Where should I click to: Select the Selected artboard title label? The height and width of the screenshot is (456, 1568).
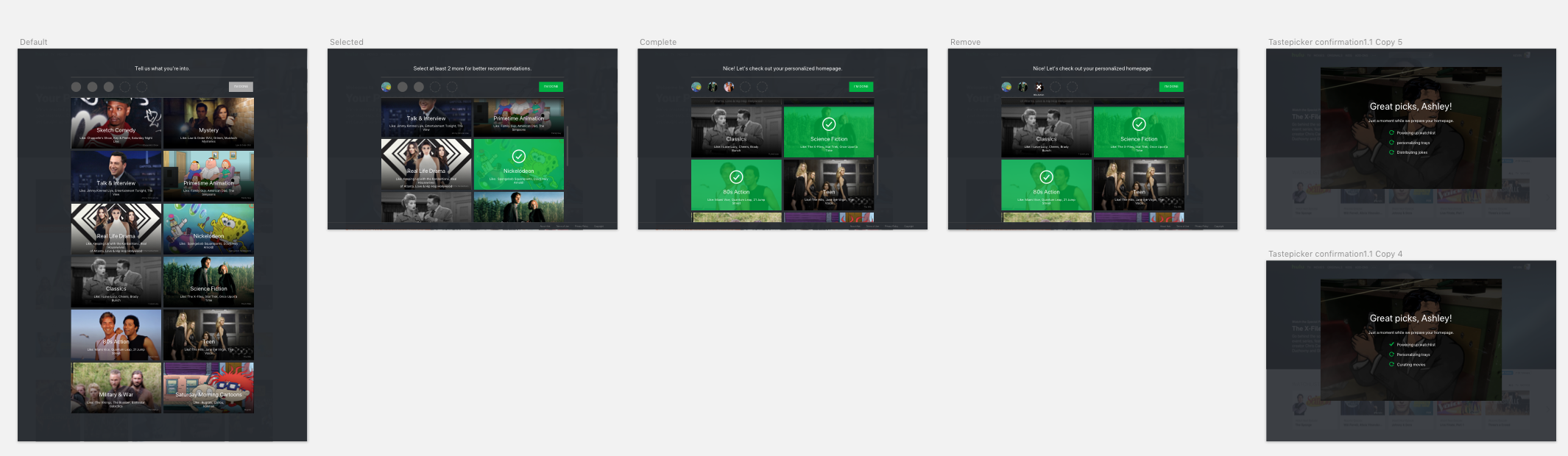point(347,42)
